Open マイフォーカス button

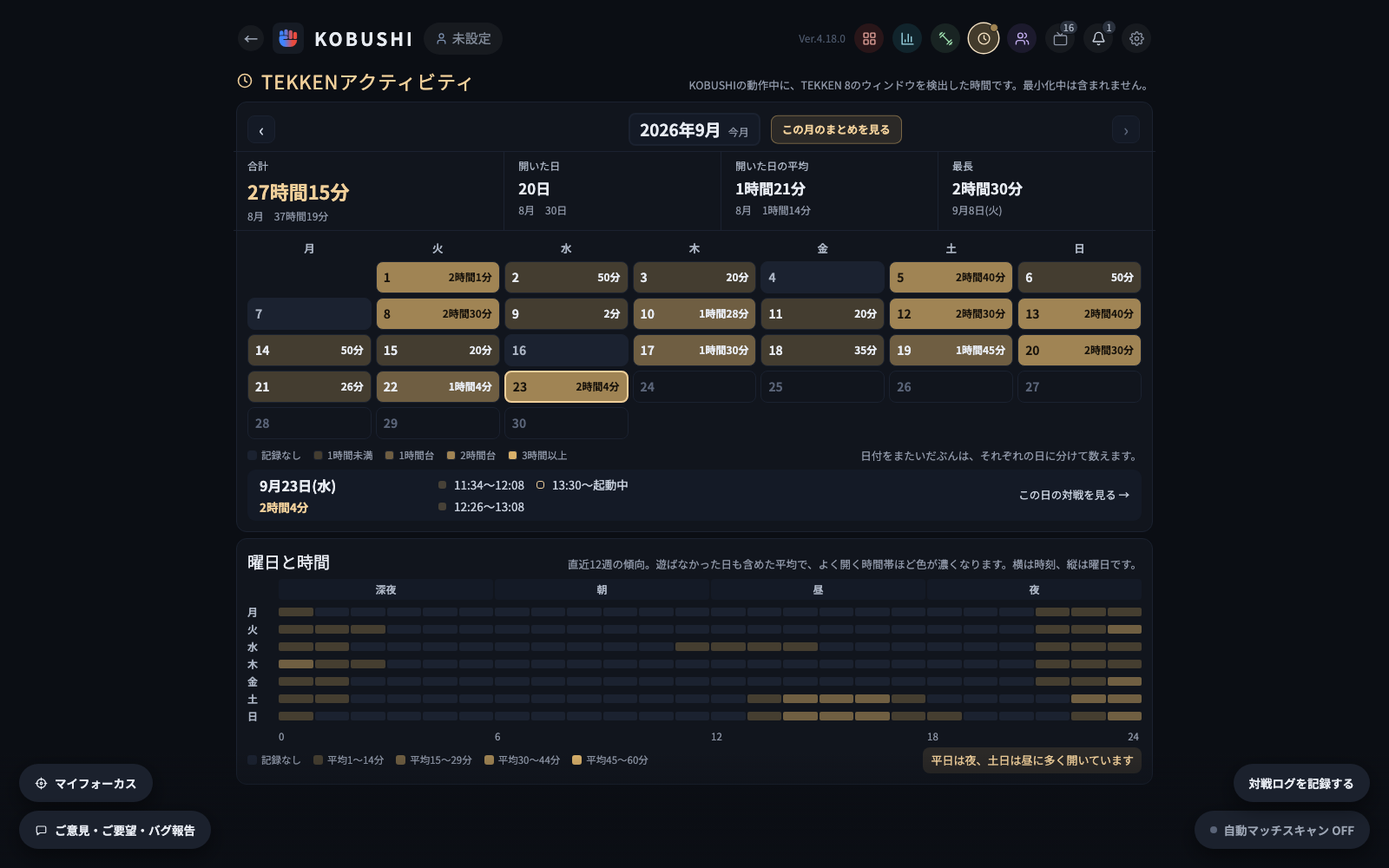86,784
